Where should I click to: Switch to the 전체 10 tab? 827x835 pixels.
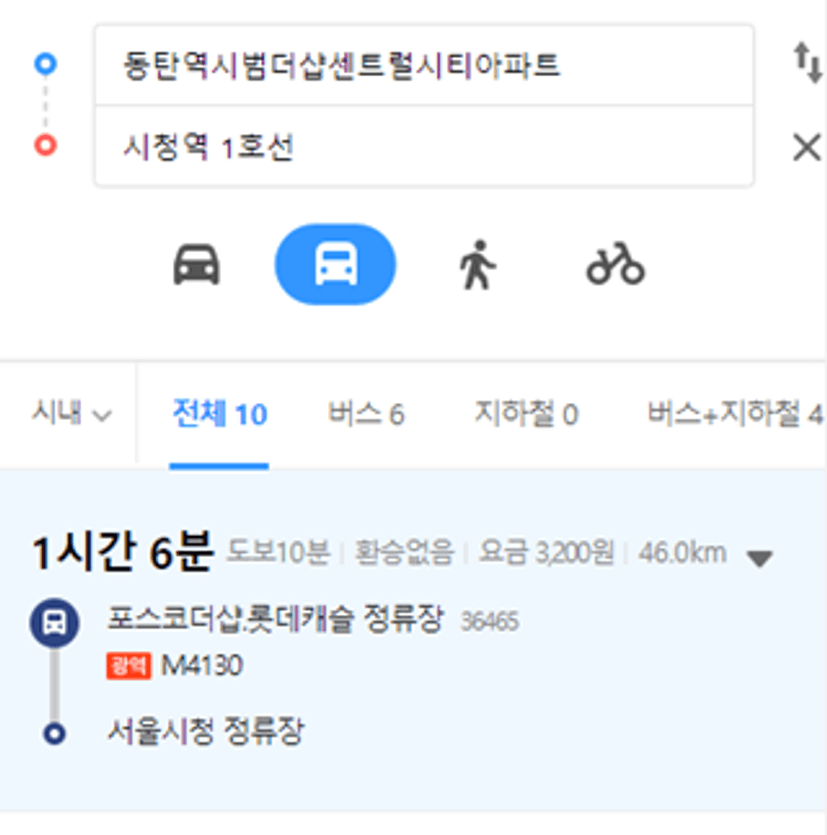[219, 414]
